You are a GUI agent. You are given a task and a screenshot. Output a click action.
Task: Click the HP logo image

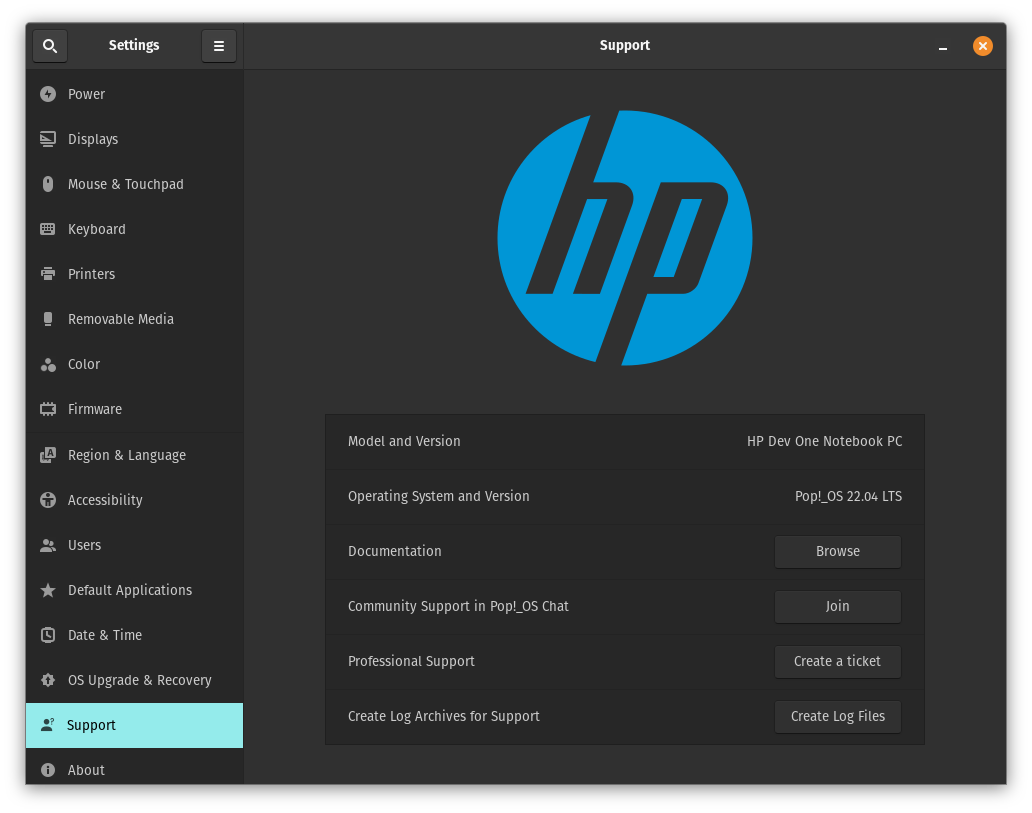pyautogui.click(x=625, y=238)
